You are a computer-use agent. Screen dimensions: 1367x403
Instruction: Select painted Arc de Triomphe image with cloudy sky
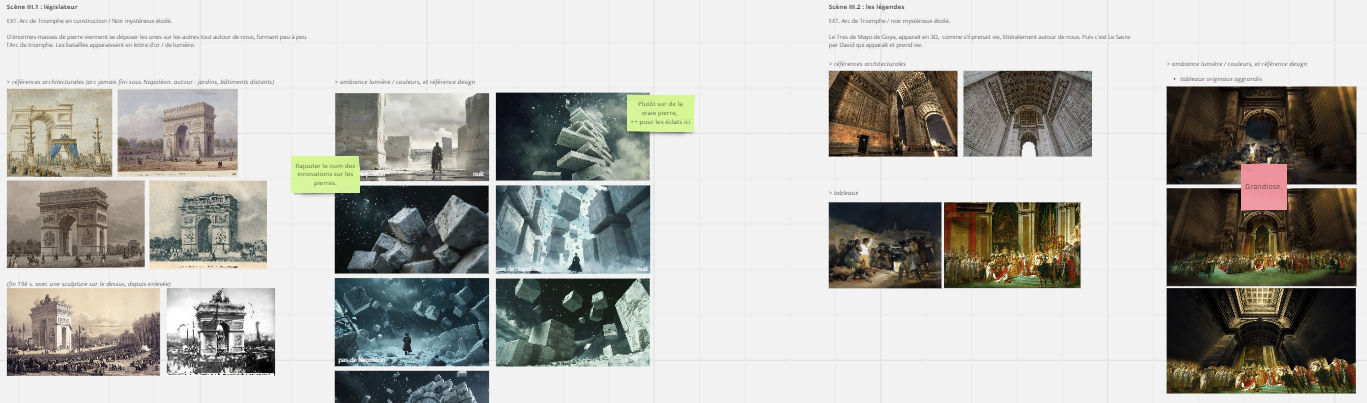178,132
